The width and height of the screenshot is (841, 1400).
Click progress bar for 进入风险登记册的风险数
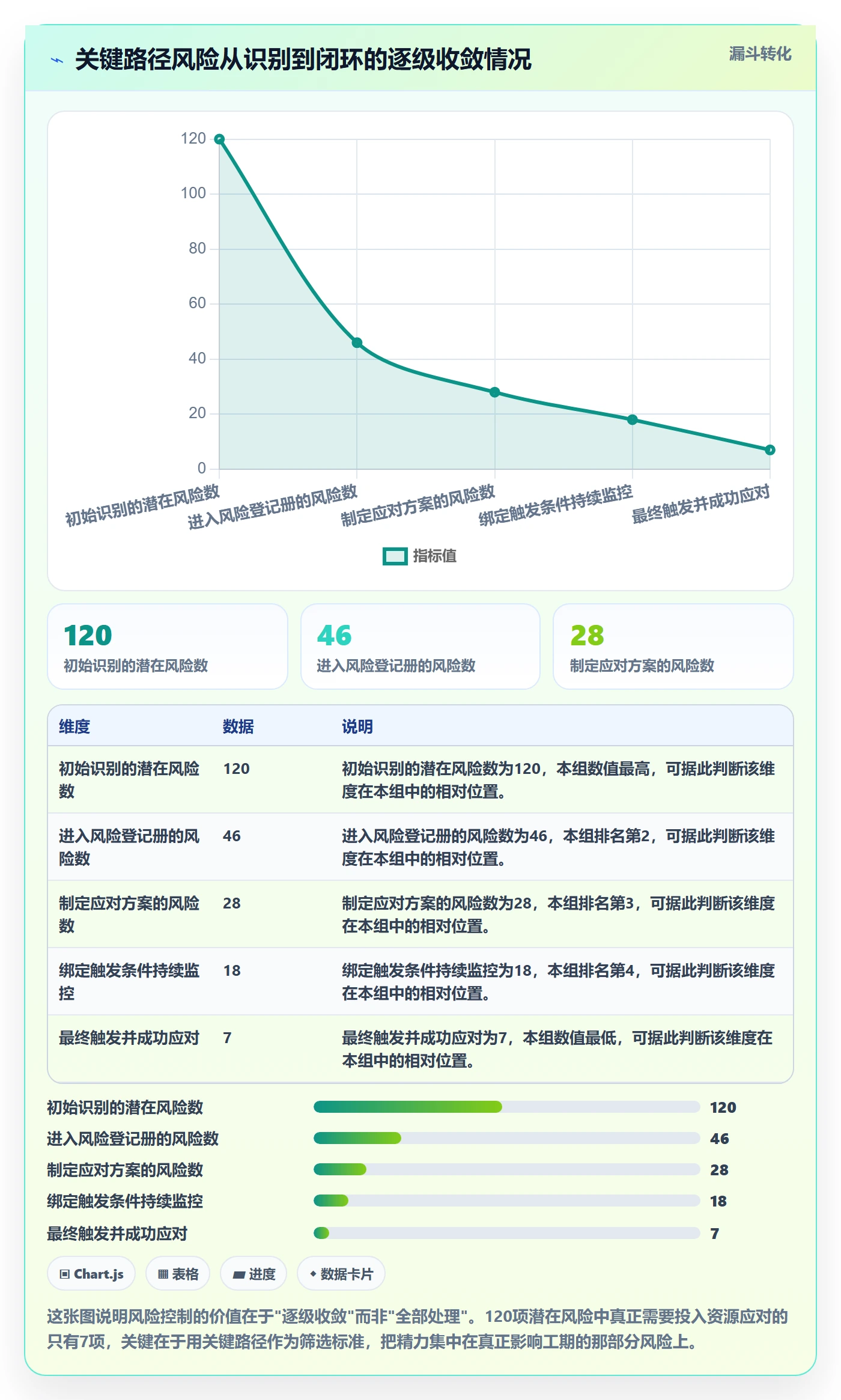coord(507,1138)
